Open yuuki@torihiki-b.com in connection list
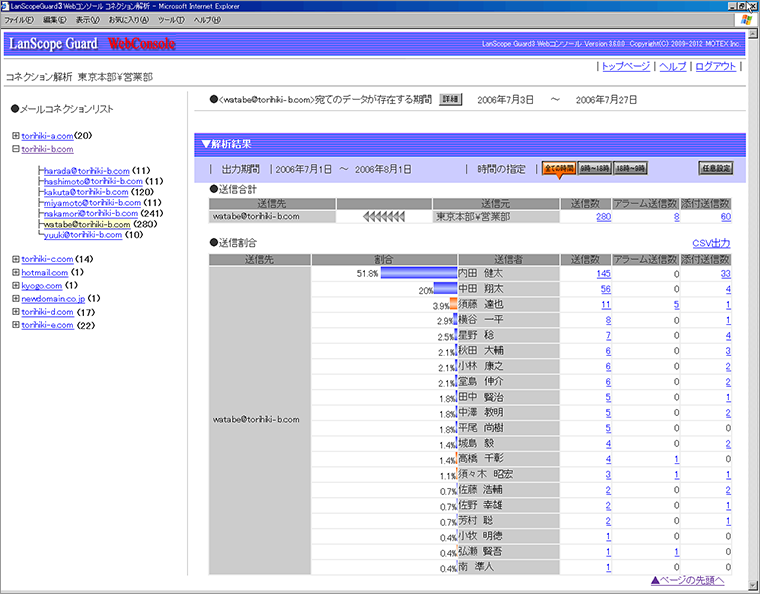The image size is (760, 594). point(83,234)
